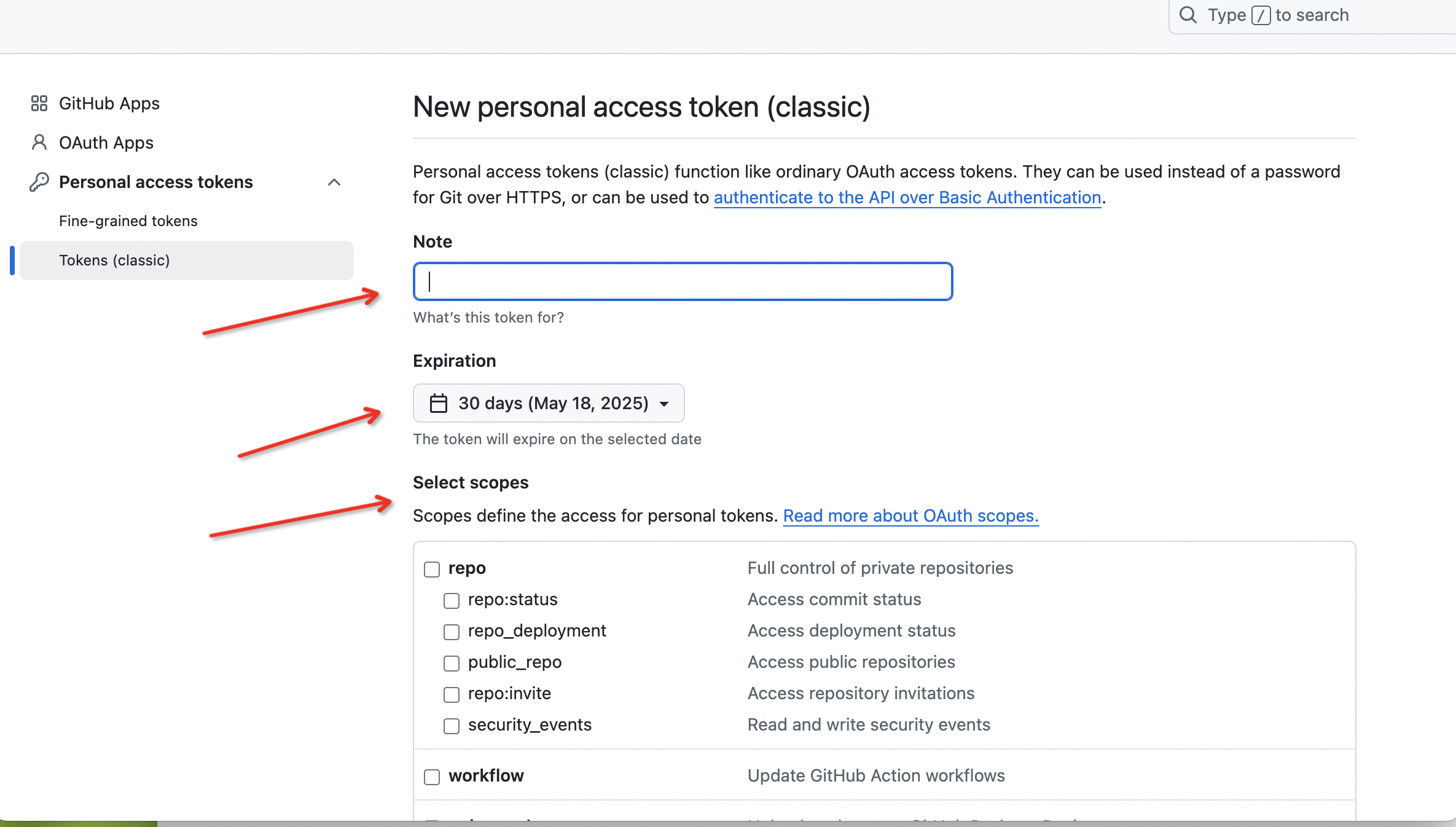Image resolution: width=1456 pixels, height=827 pixels.
Task: Open the Basic Authentication API link
Action: pyautogui.click(x=907, y=198)
